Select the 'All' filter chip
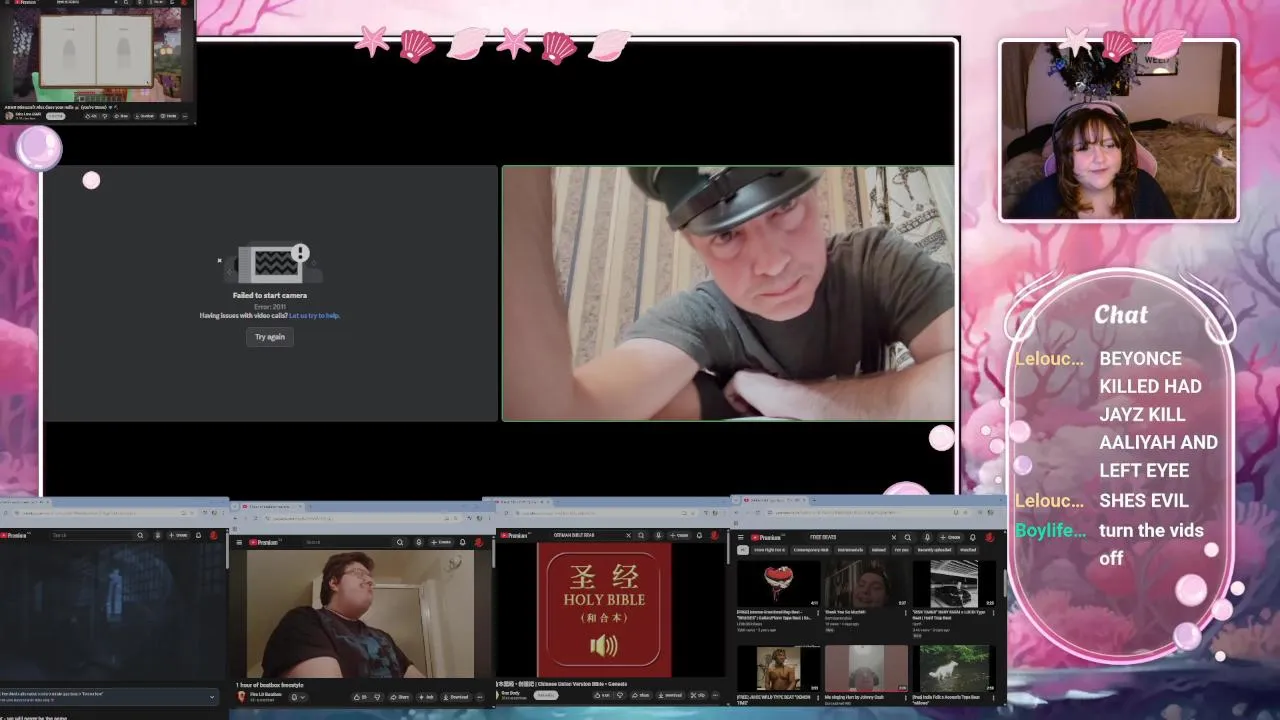Viewport: 1280px width, 720px height. pos(743,550)
